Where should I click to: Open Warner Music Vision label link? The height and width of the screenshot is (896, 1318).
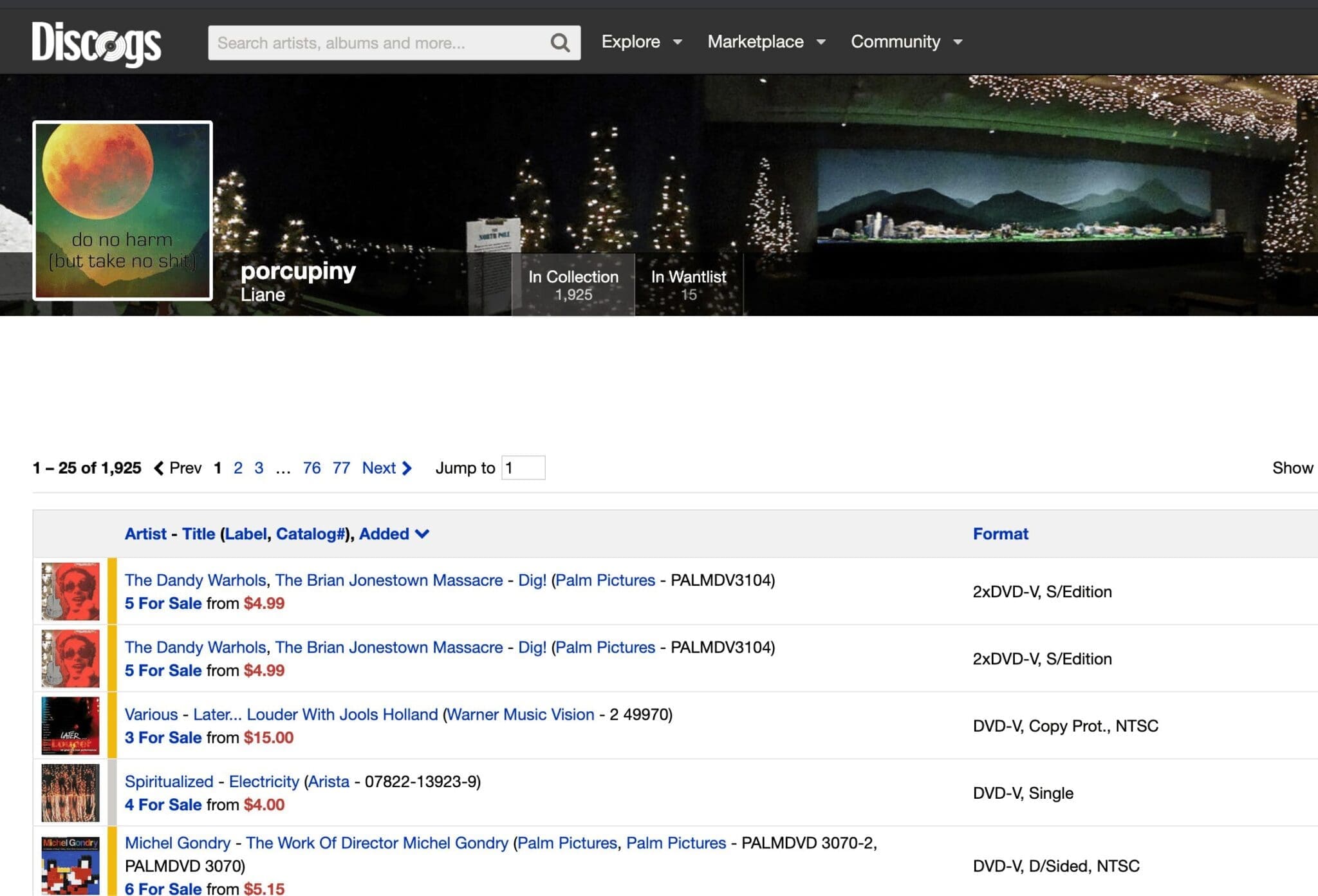(521, 714)
